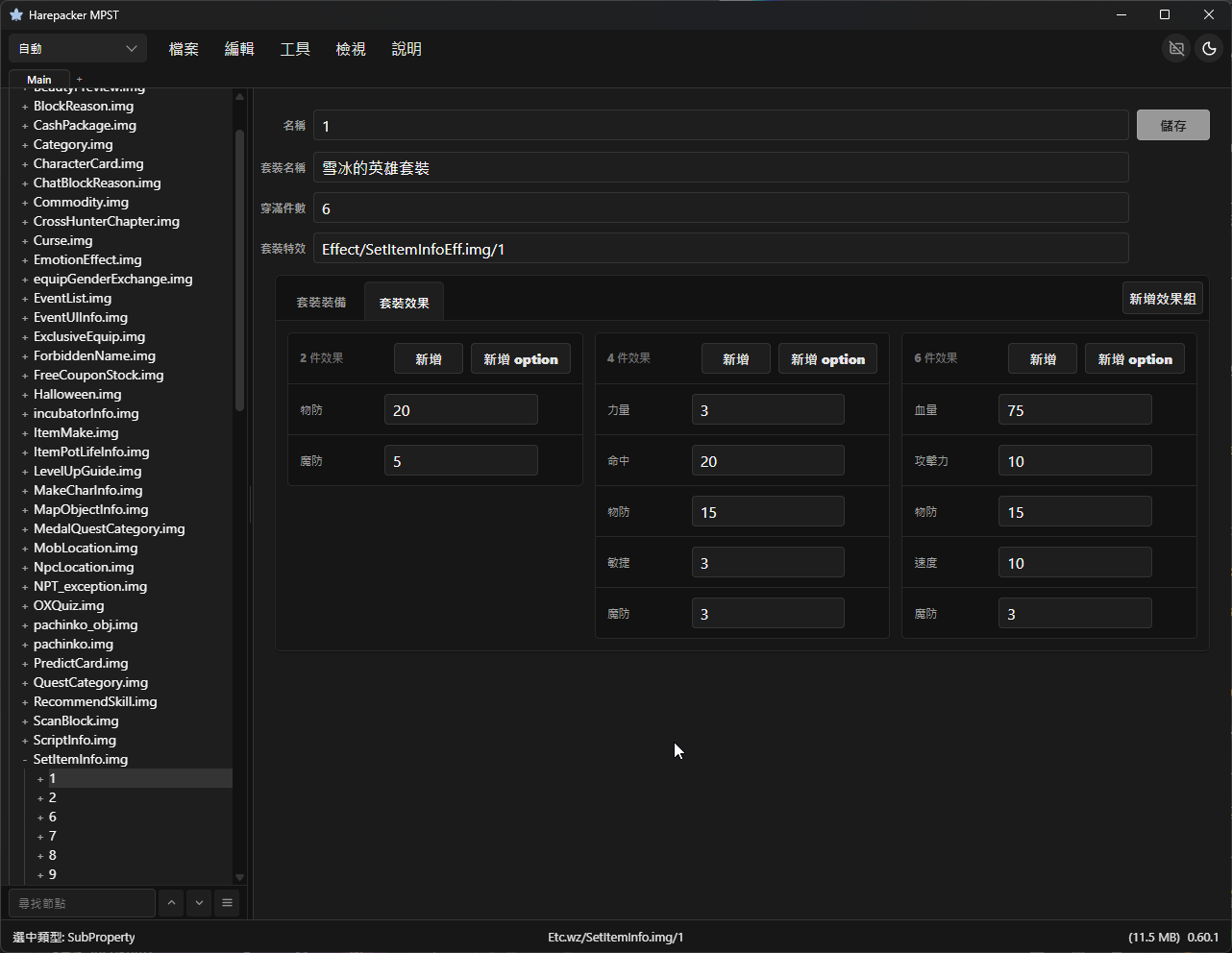Open the 工具 menu
Viewport: 1232px width, 953px height.
(295, 49)
